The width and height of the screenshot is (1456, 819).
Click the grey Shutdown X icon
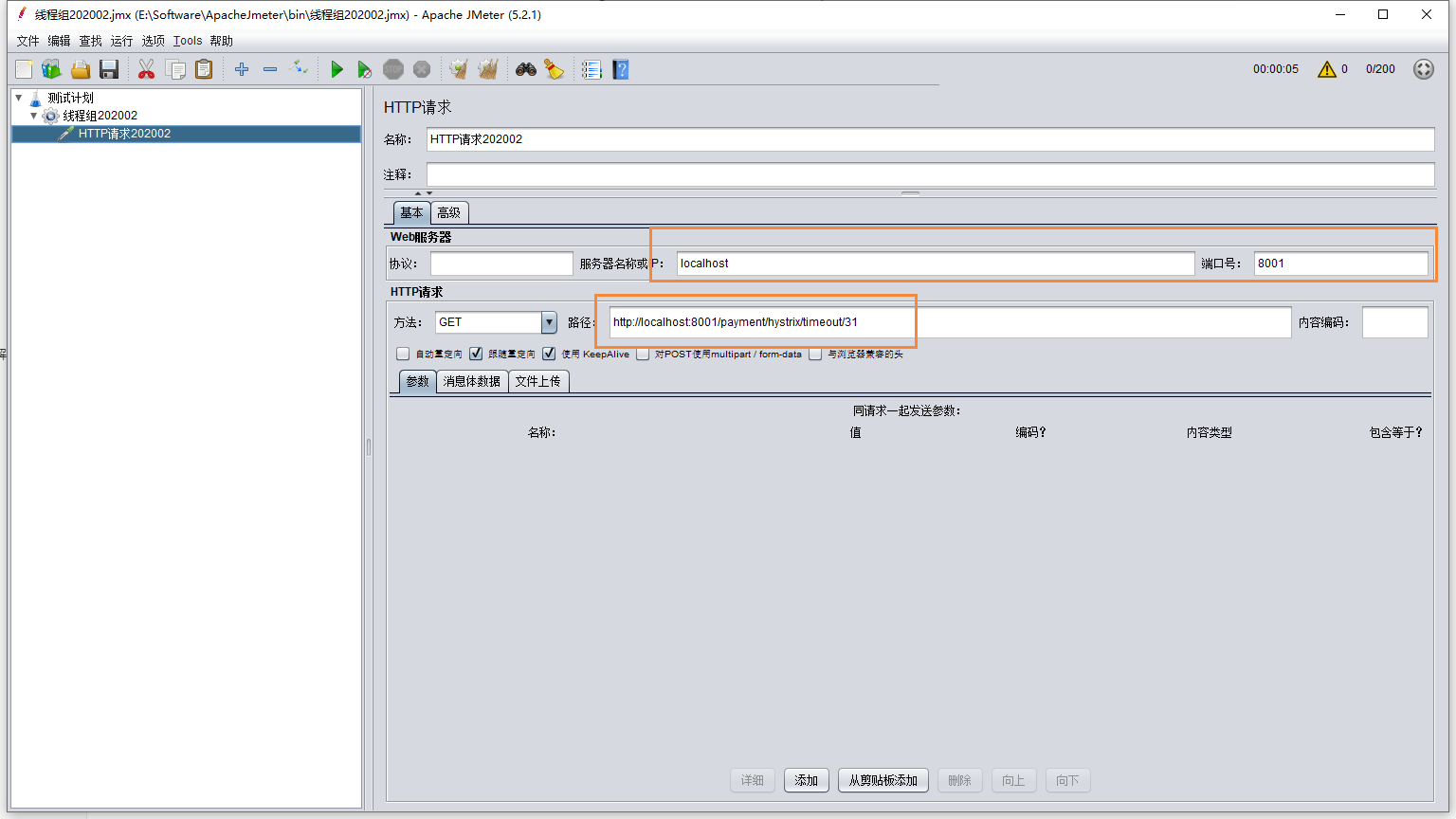click(422, 69)
